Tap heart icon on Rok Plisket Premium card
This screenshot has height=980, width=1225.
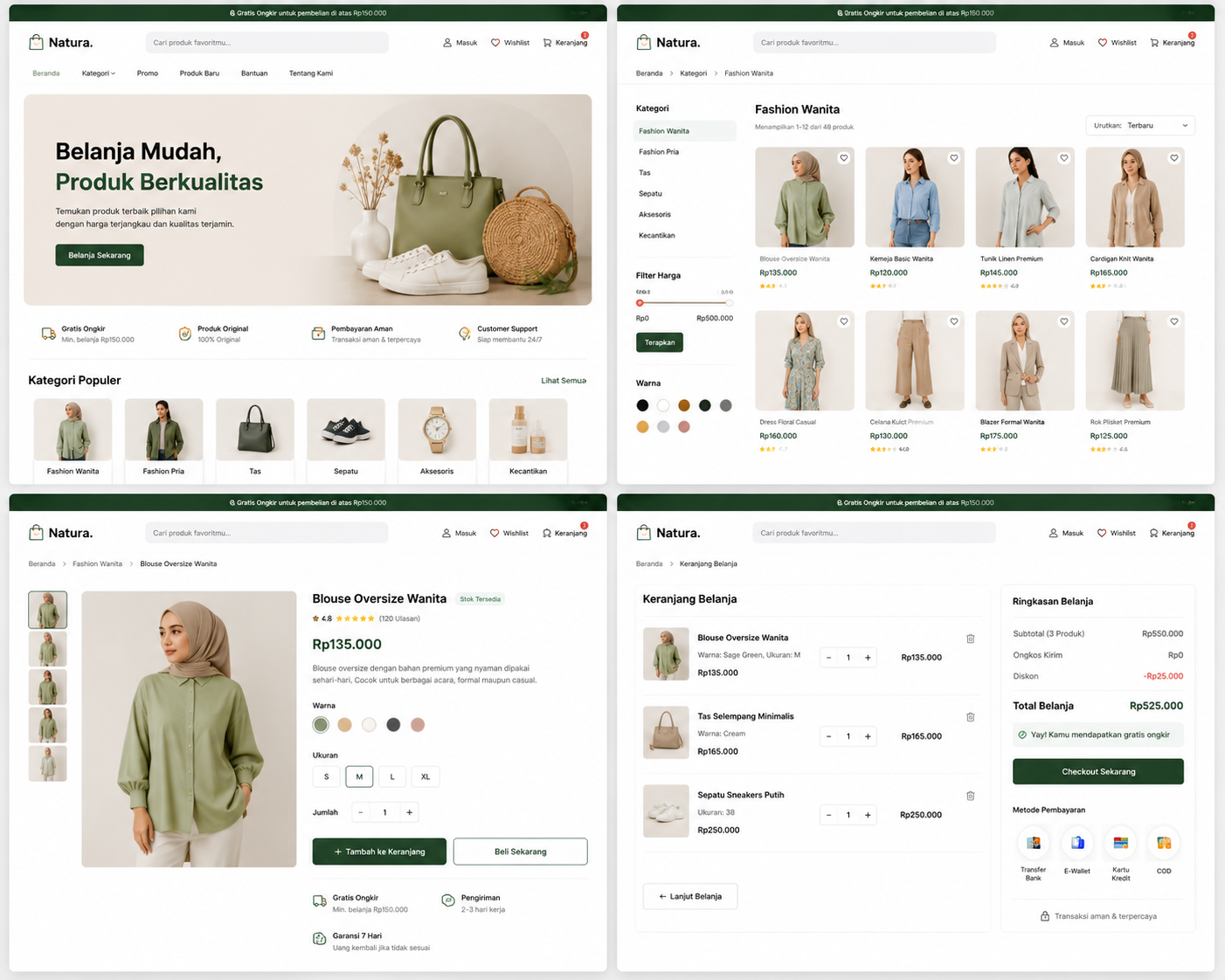click(x=1174, y=321)
